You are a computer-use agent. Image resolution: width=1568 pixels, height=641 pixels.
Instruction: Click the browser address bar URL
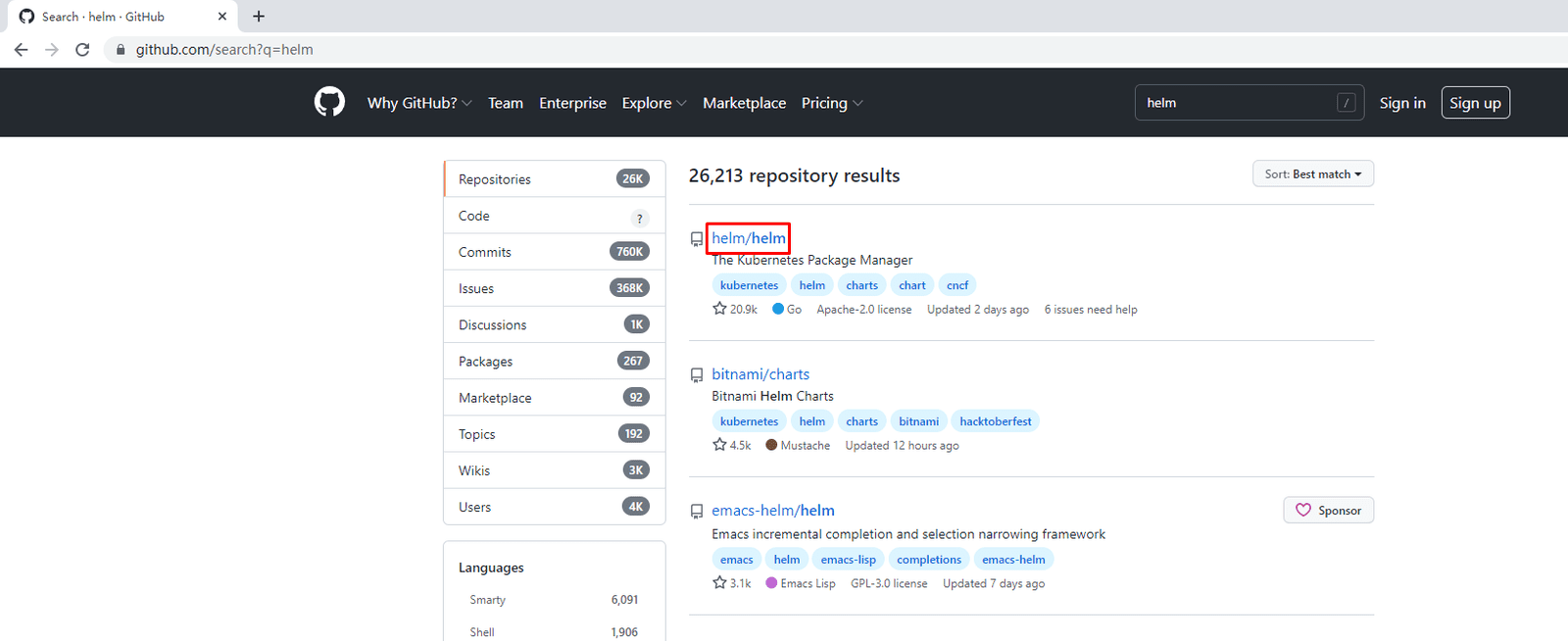pyautogui.click(x=224, y=49)
